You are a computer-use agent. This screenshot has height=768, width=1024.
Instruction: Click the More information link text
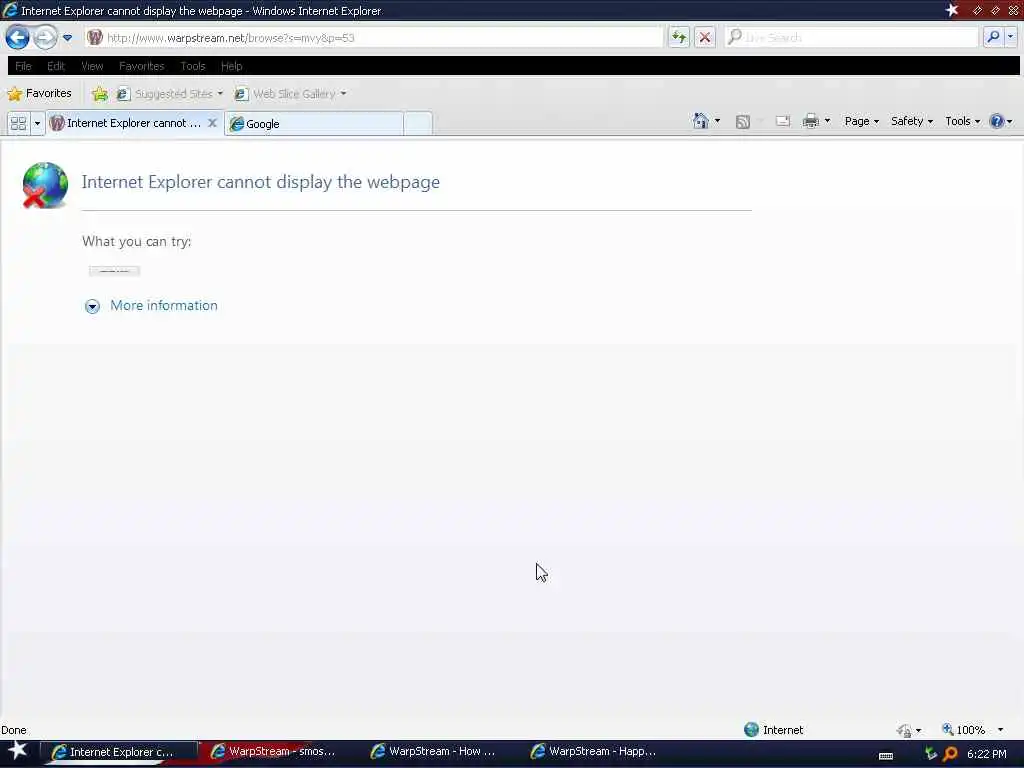(164, 306)
